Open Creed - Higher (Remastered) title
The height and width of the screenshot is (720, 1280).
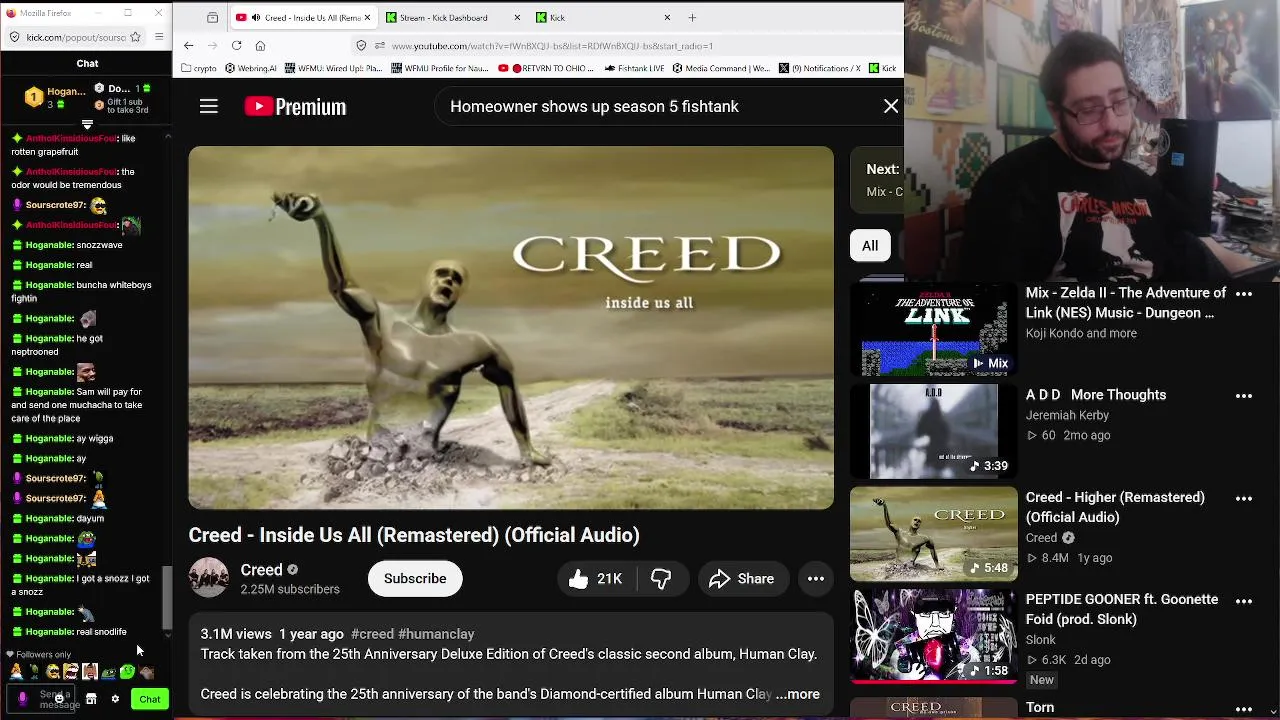click(x=1115, y=507)
